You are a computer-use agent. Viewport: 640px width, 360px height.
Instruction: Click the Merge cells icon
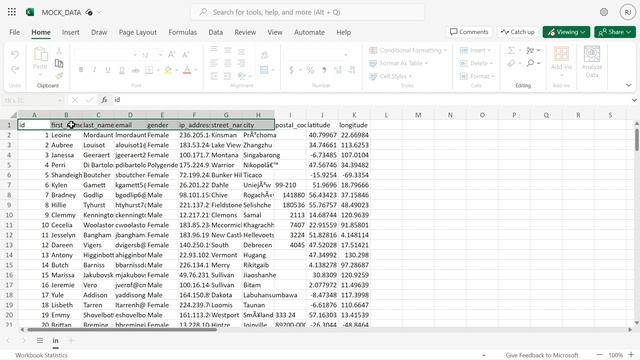pyautogui.click(x=264, y=70)
